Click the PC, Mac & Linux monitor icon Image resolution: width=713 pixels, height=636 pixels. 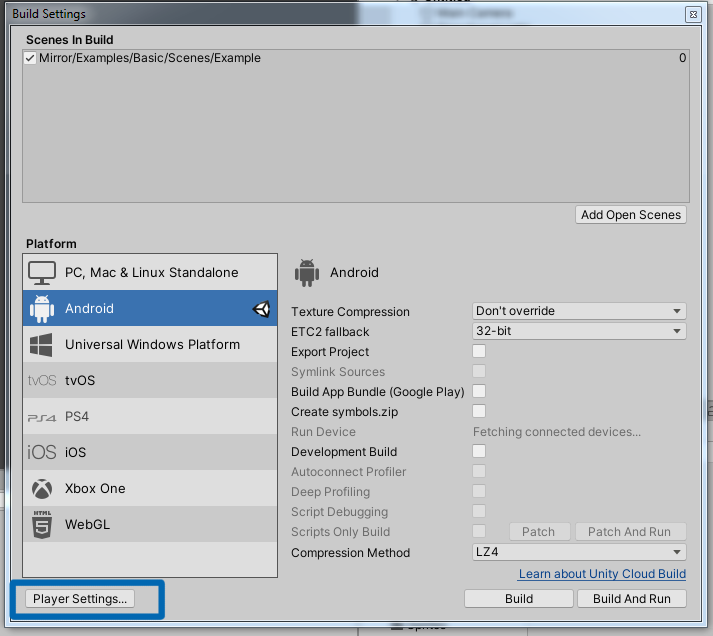[x=42, y=272]
